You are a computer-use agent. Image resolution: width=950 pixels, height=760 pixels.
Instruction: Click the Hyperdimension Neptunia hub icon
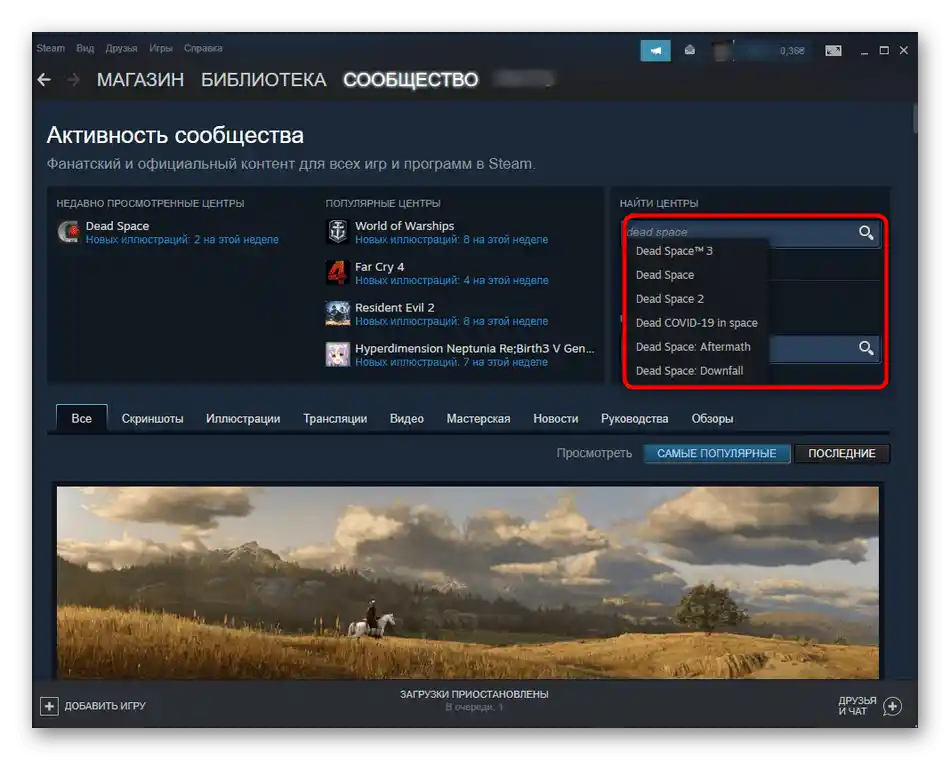point(337,355)
